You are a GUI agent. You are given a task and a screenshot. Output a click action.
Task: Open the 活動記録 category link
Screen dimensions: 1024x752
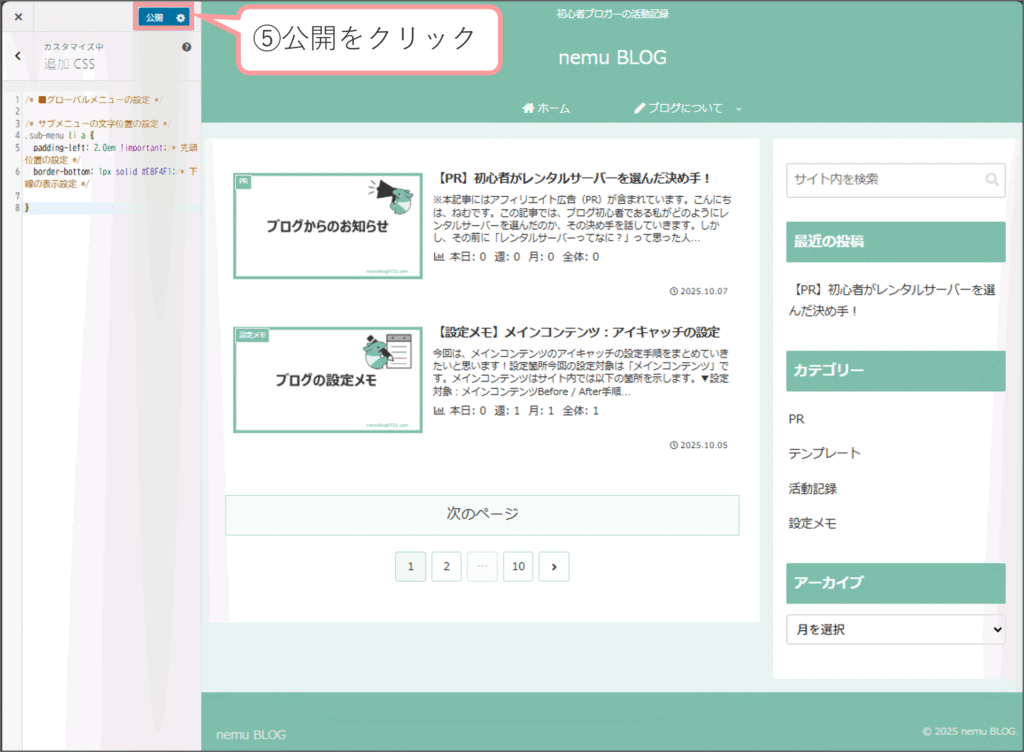tap(812, 488)
